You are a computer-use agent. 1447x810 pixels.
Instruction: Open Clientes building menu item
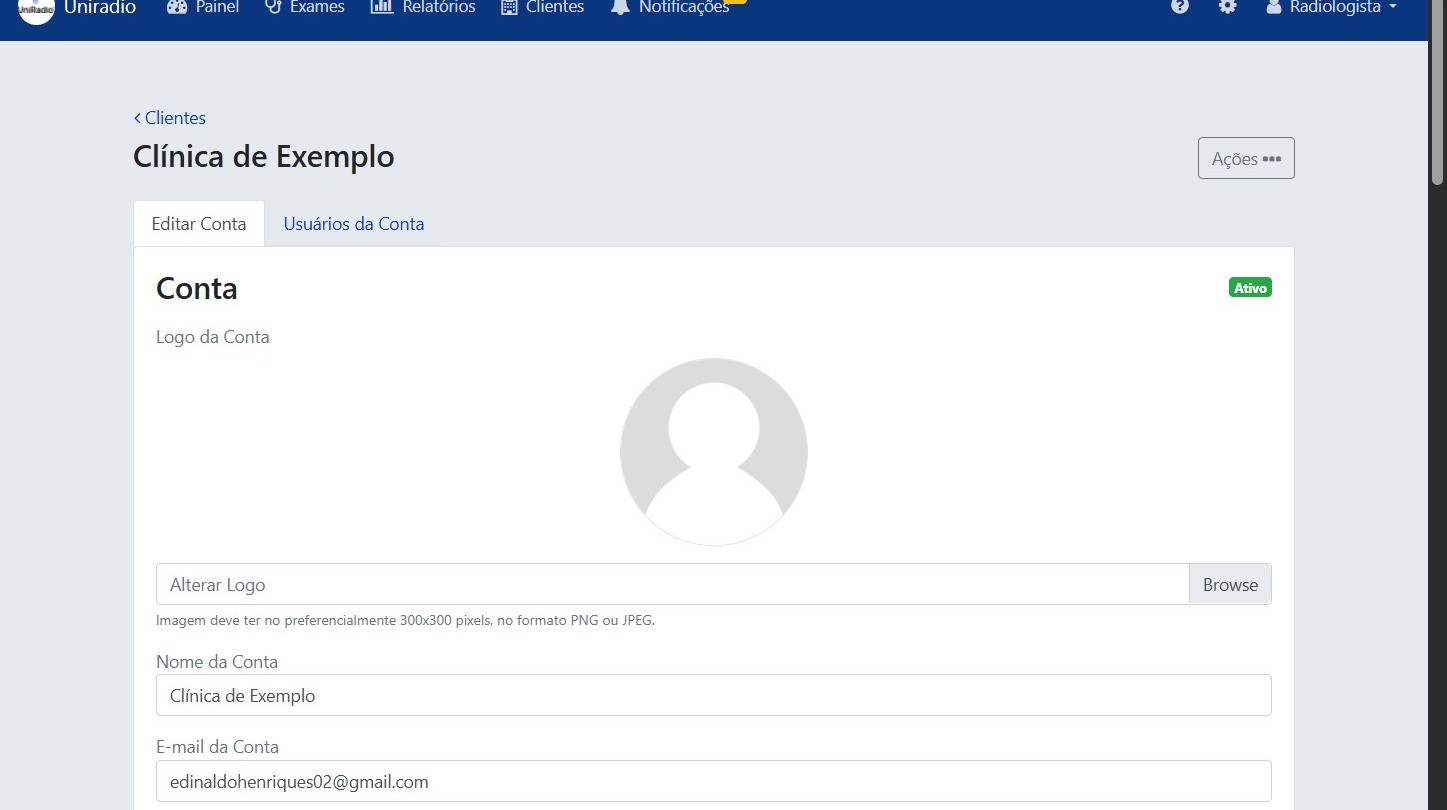pos(509,7)
